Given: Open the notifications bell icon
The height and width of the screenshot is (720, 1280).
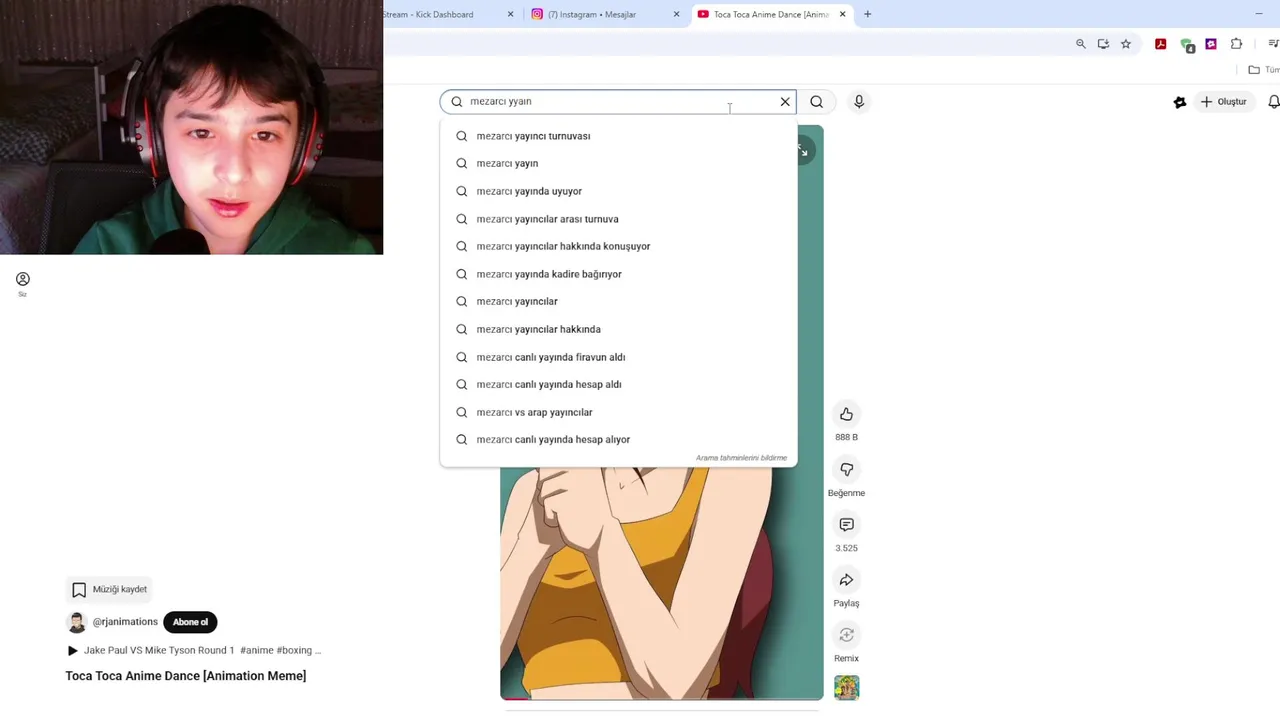Looking at the screenshot, I should click(1273, 102).
